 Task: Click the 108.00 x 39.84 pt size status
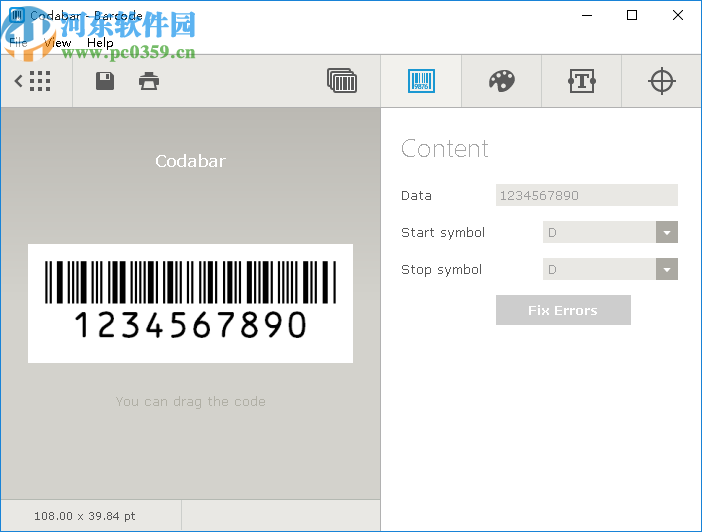click(x=85, y=516)
